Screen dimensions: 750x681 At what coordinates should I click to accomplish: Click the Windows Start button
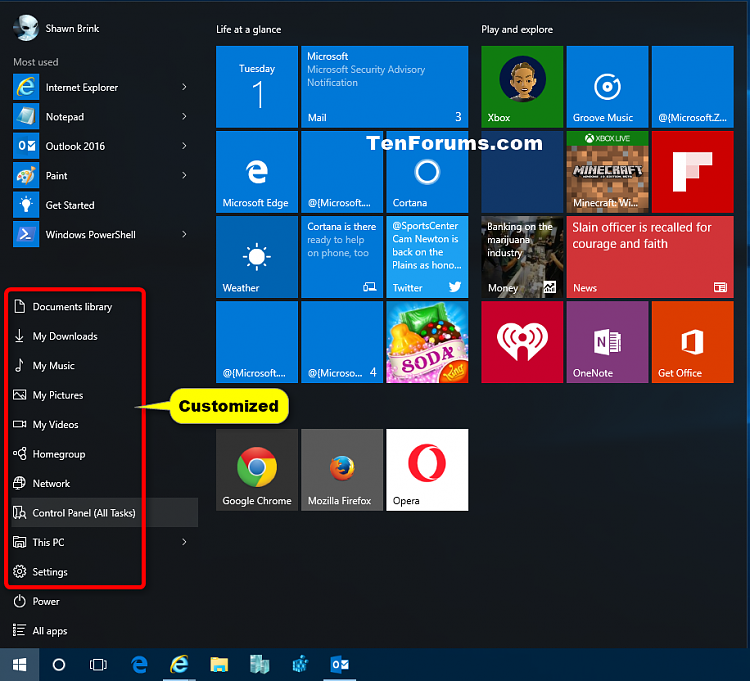pos(19,665)
